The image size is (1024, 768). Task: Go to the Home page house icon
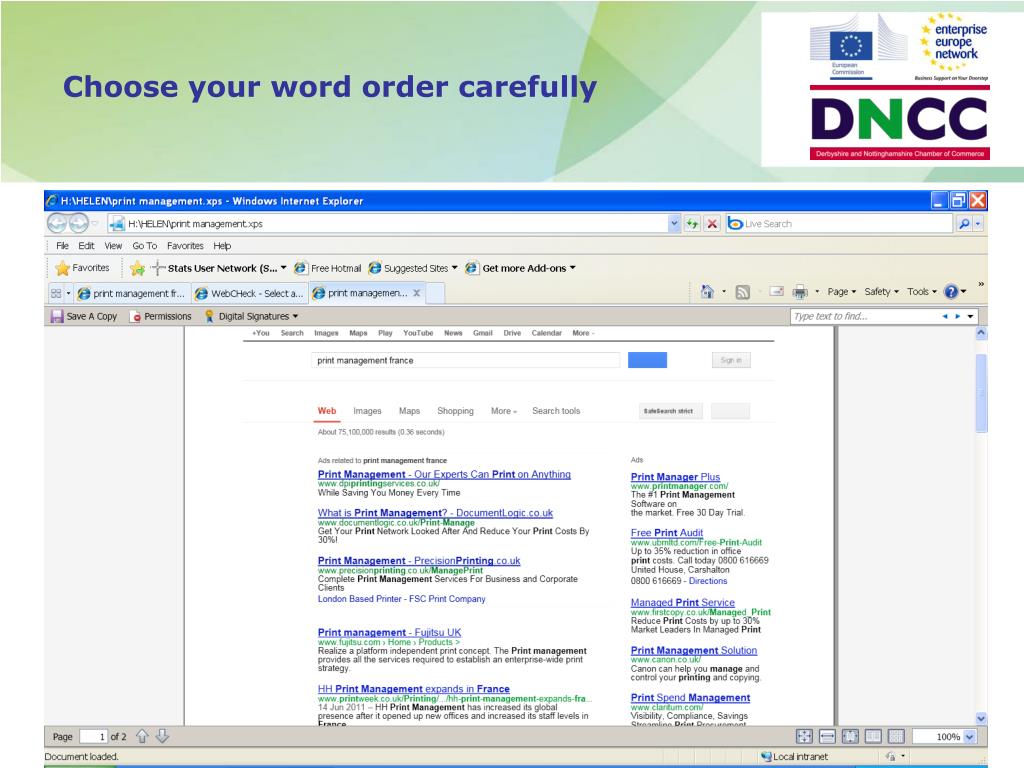707,292
